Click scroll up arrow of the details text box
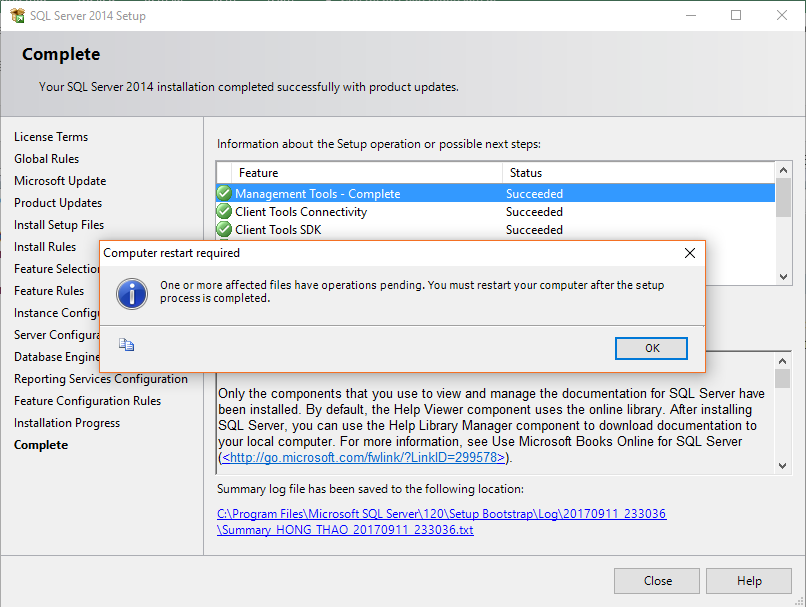806x607 pixels. point(782,361)
